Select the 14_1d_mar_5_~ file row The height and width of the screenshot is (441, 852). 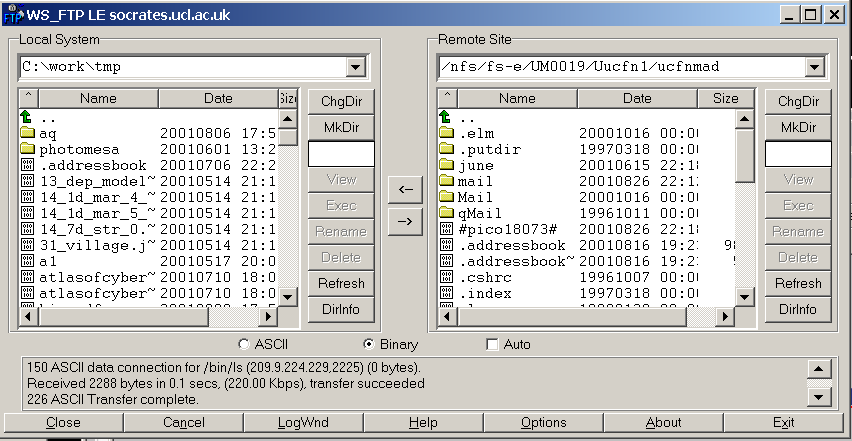149,213
